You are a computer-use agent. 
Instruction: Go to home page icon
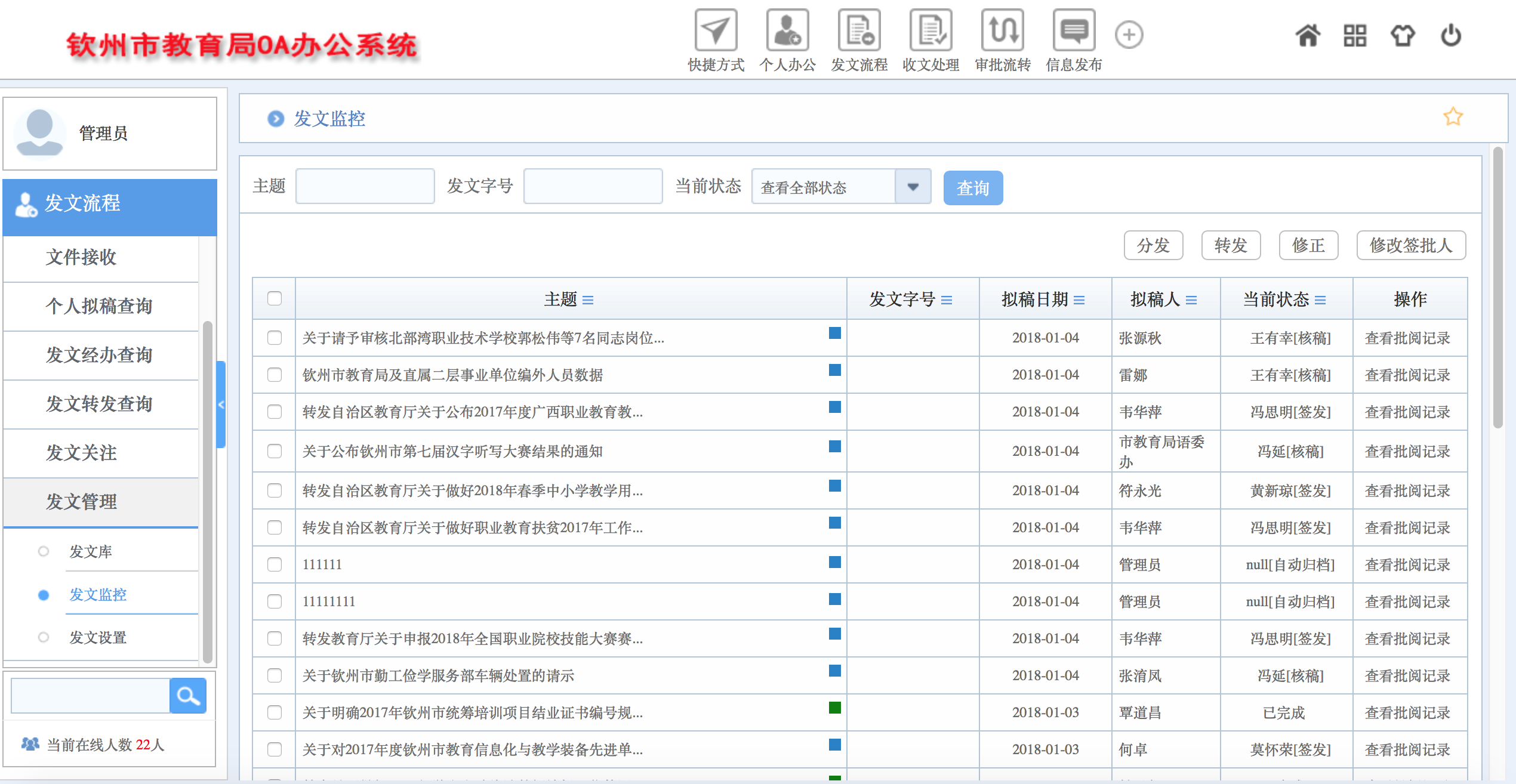pyautogui.click(x=1307, y=35)
